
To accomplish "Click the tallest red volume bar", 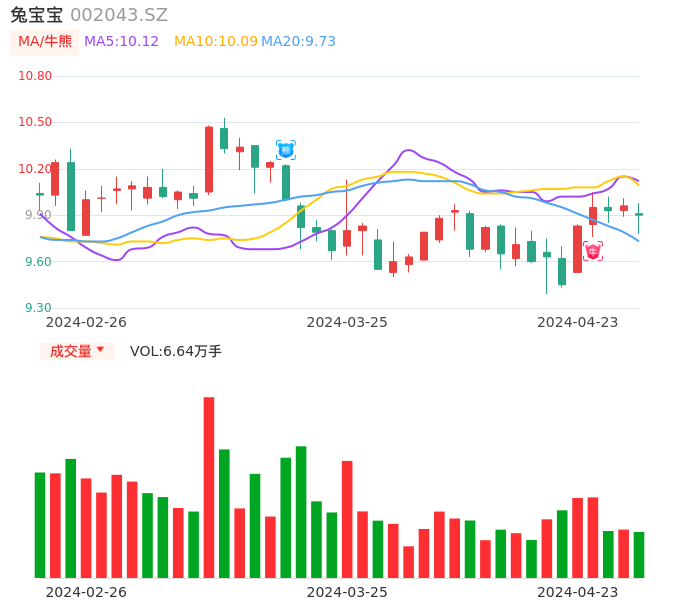I will [209, 487].
